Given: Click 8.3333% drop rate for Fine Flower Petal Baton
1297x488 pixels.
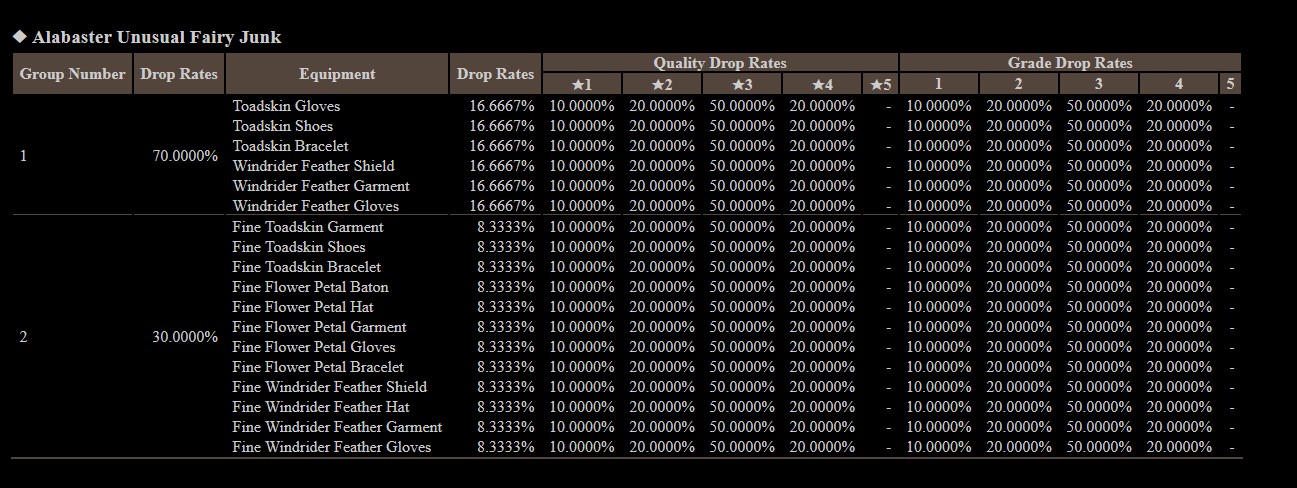Looking at the screenshot, I should tap(505, 287).
